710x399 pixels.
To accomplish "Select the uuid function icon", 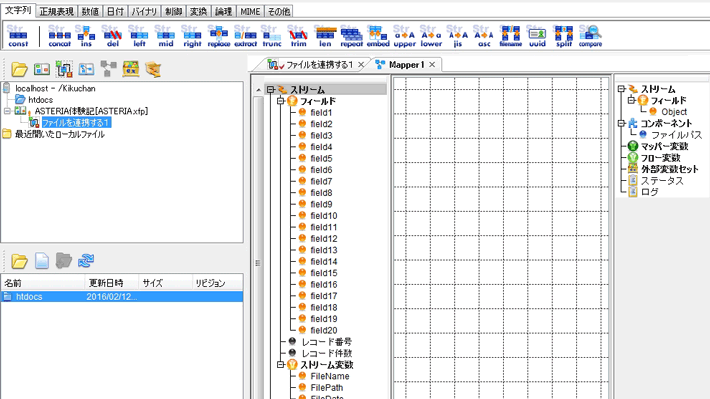I will [x=537, y=36].
